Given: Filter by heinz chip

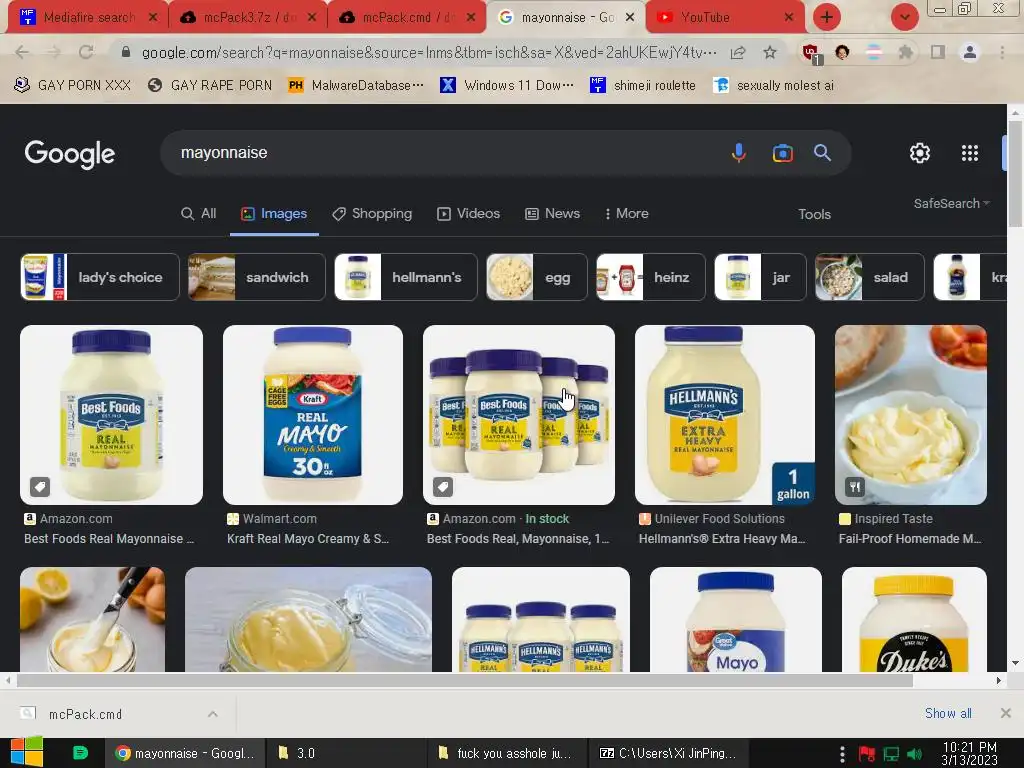Looking at the screenshot, I should [650, 277].
